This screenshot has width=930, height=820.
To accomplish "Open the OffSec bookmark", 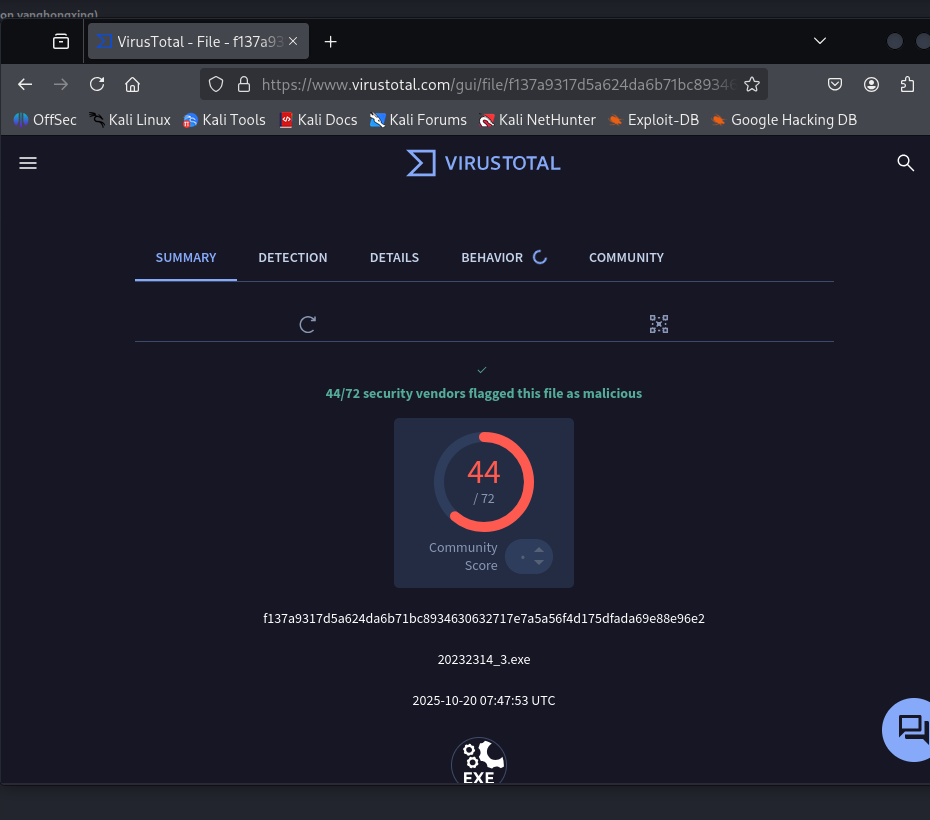I will 45,120.
